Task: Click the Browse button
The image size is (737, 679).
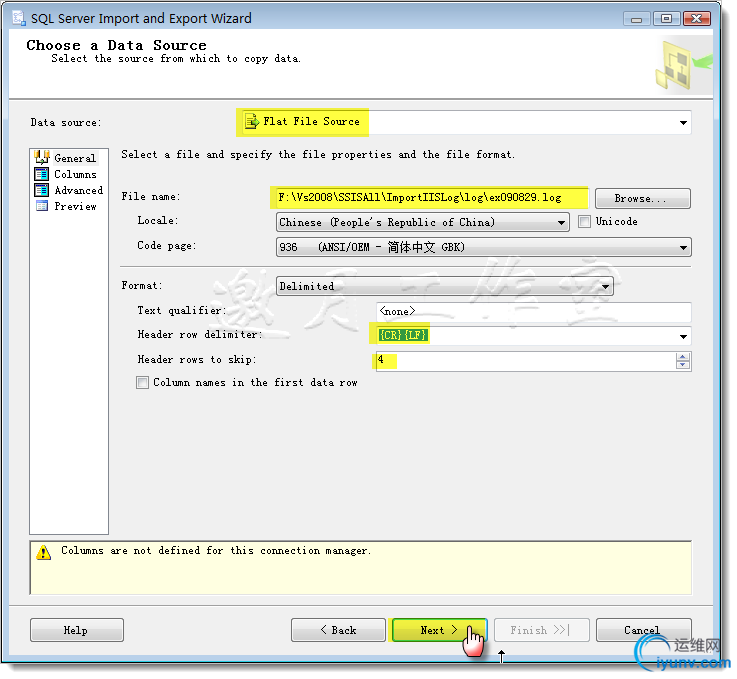Action: point(643,199)
